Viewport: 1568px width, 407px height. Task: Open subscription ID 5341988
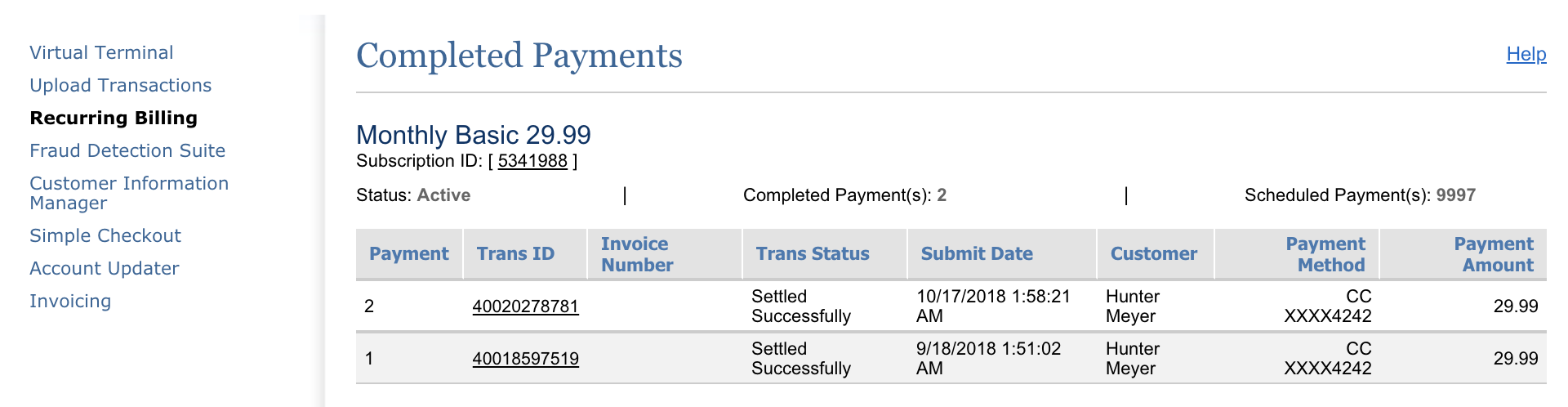pos(532,161)
